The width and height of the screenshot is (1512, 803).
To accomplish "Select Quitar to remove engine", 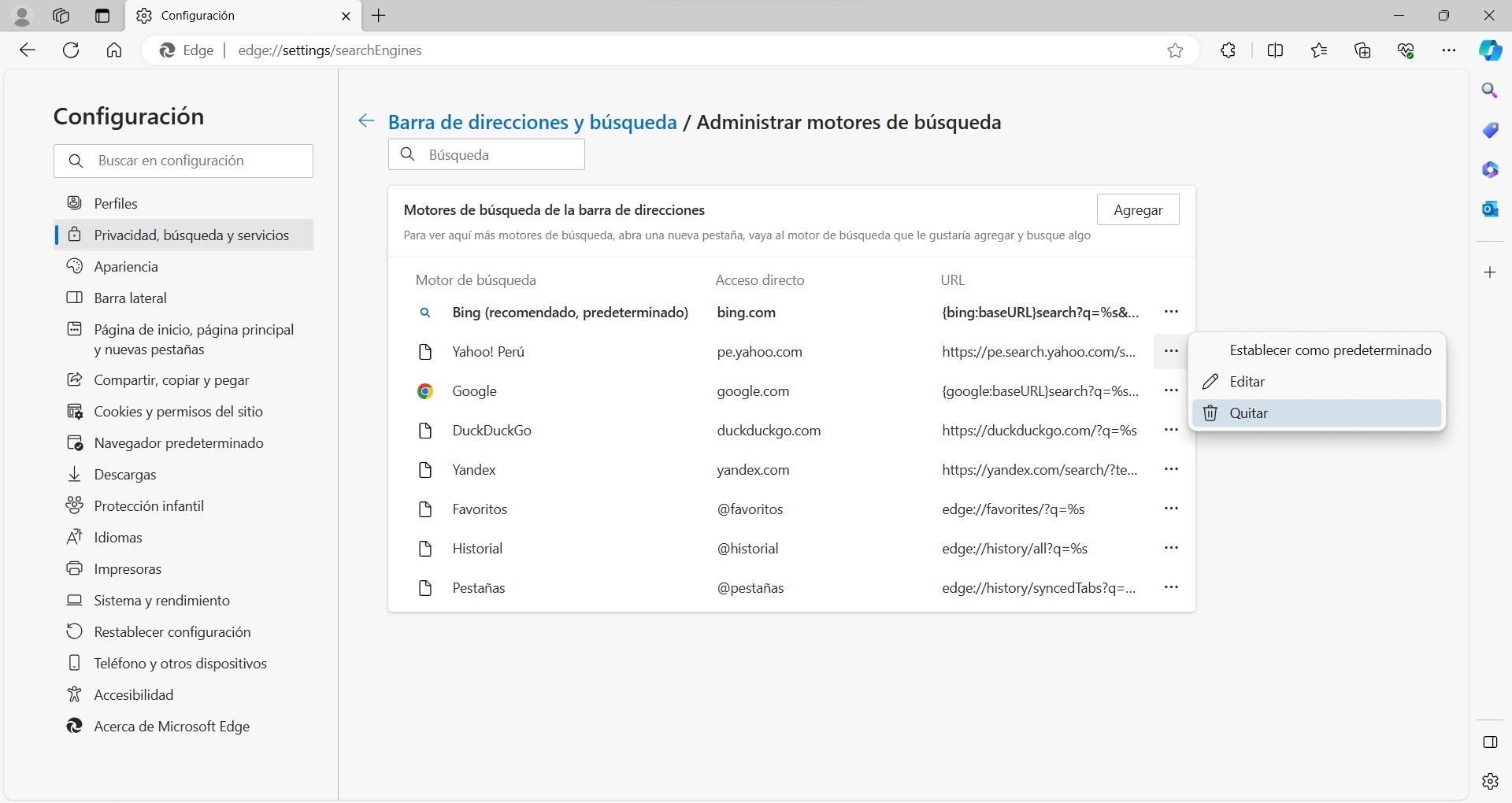I will point(1317,413).
